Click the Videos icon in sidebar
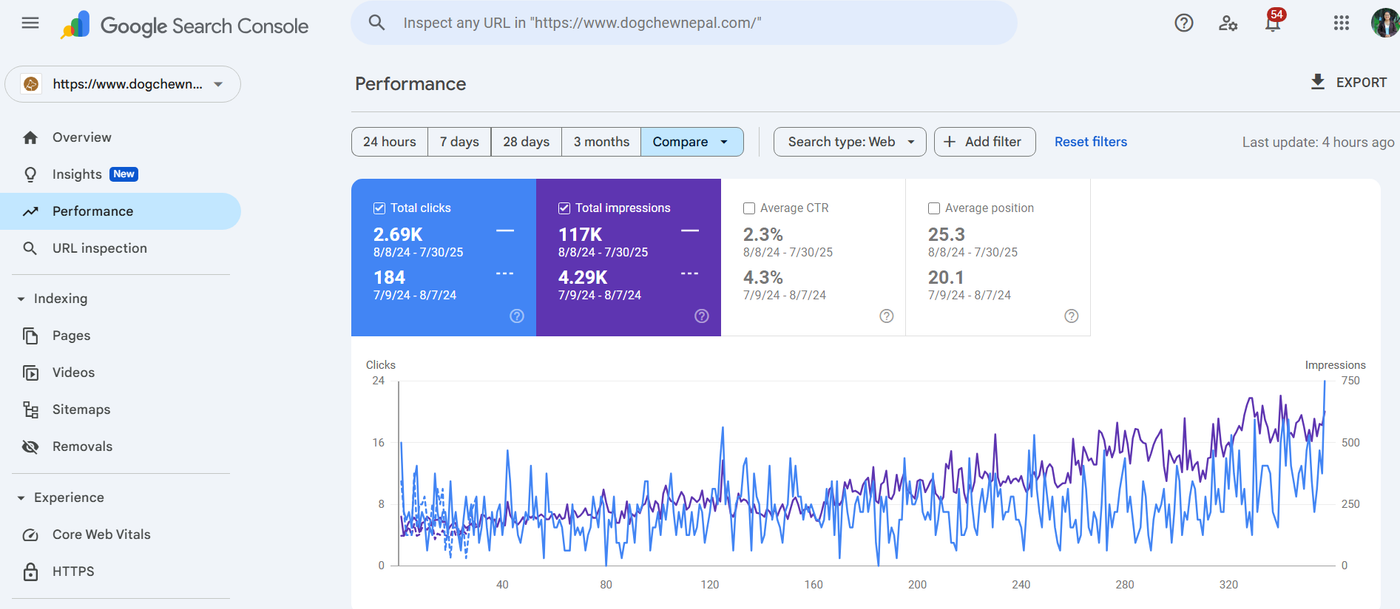This screenshot has width=1400, height=609. pos(31,373)
